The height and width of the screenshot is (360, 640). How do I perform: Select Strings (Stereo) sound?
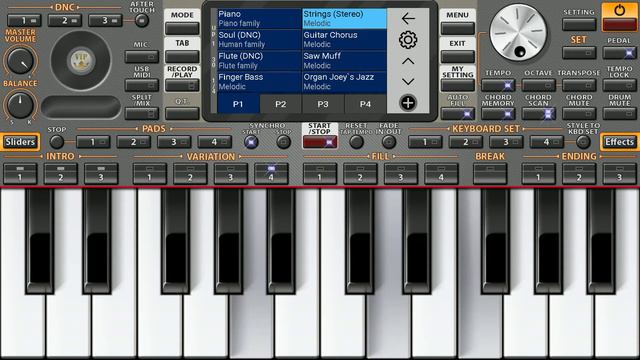[x=344, y=19]
